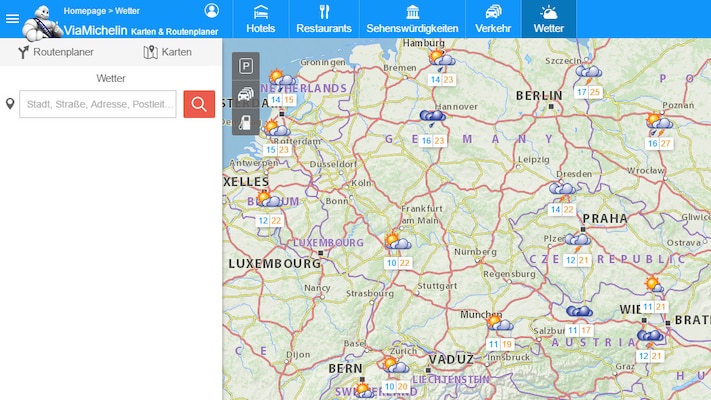Toggle fuel stations layer on map

246,122
